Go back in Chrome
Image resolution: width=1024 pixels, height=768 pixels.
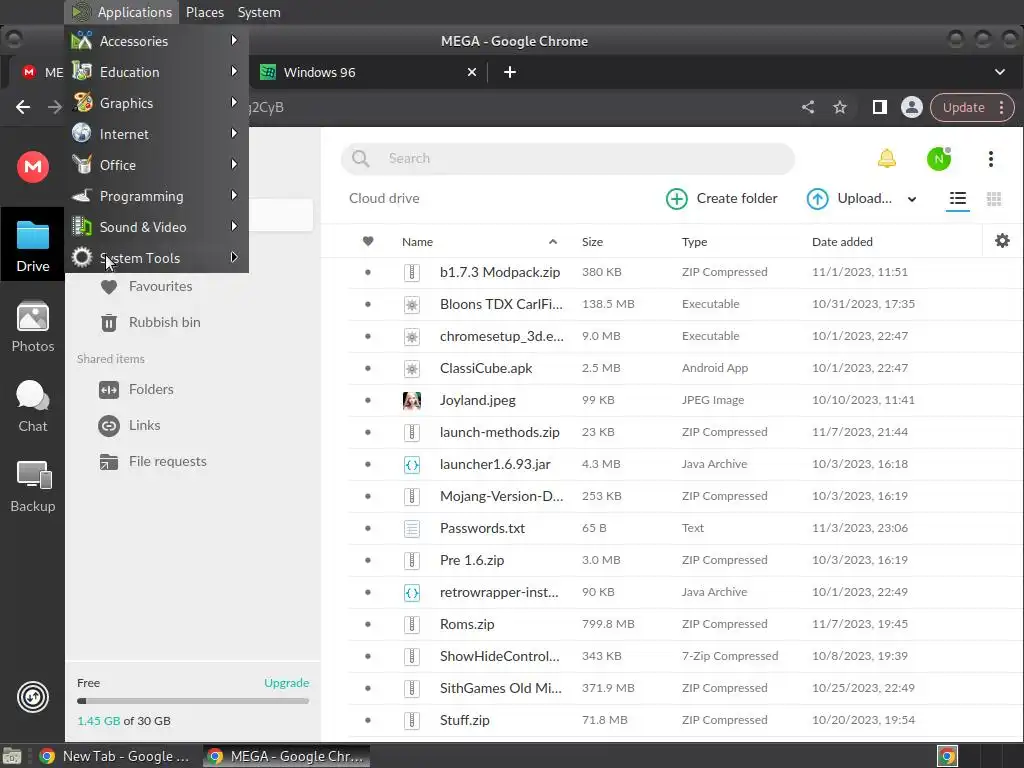tap(23, 107)
